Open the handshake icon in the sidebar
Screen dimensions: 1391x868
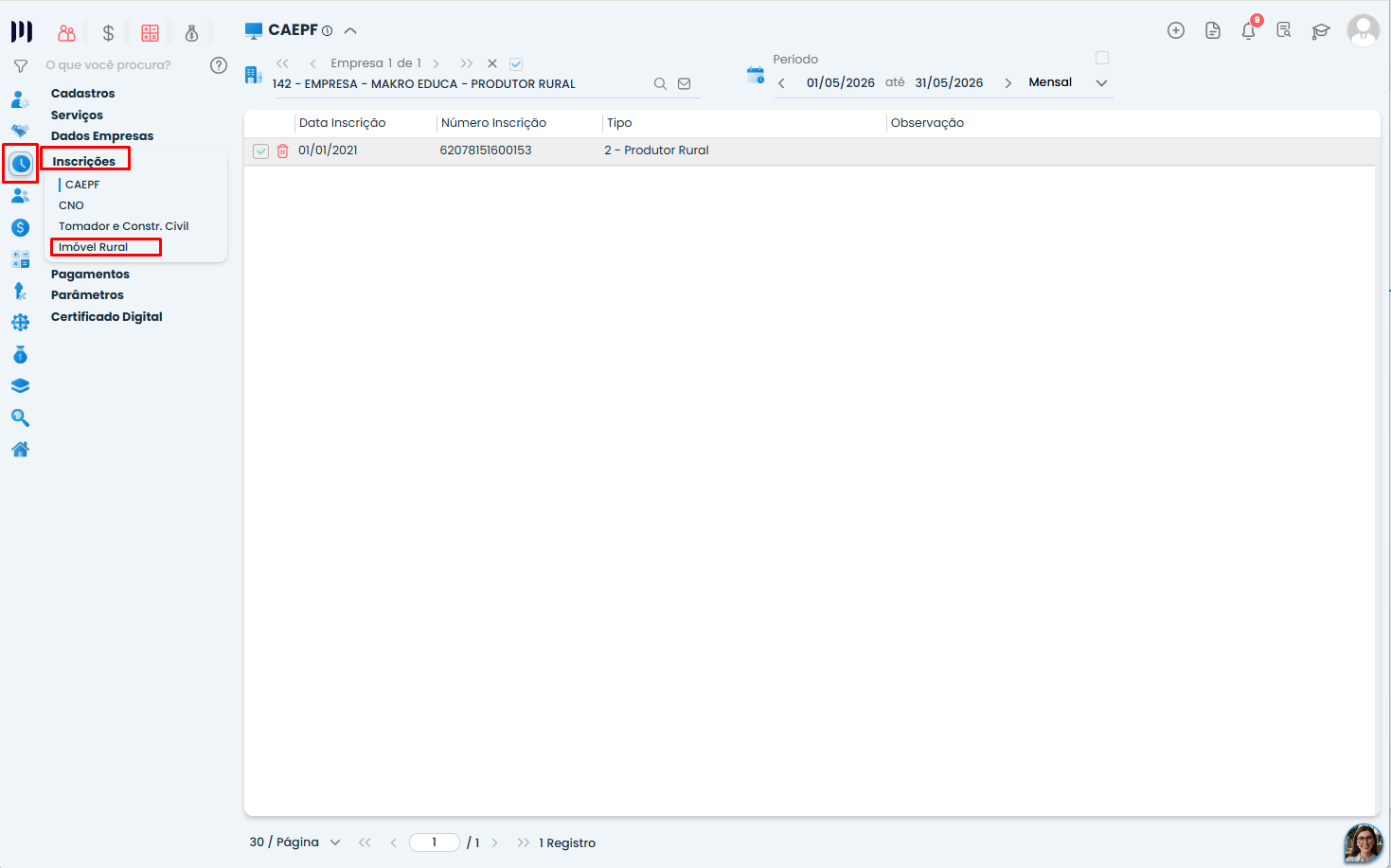[x=20, y=131]
